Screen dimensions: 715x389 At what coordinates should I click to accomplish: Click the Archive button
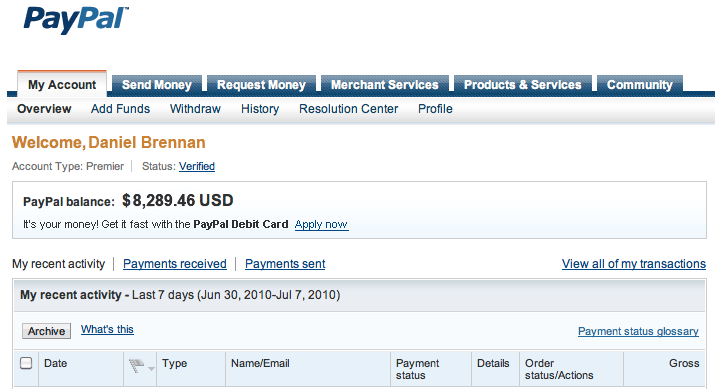pyautogui.click(x=47, y=331)
